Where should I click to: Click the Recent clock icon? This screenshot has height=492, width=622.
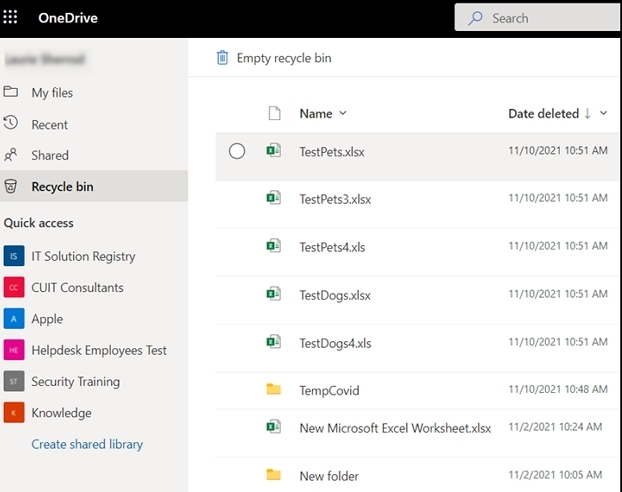tap(11, 123)
